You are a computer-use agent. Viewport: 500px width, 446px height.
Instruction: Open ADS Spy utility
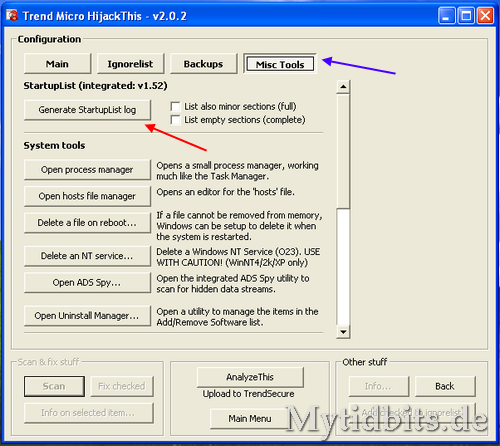click(87, 283)
